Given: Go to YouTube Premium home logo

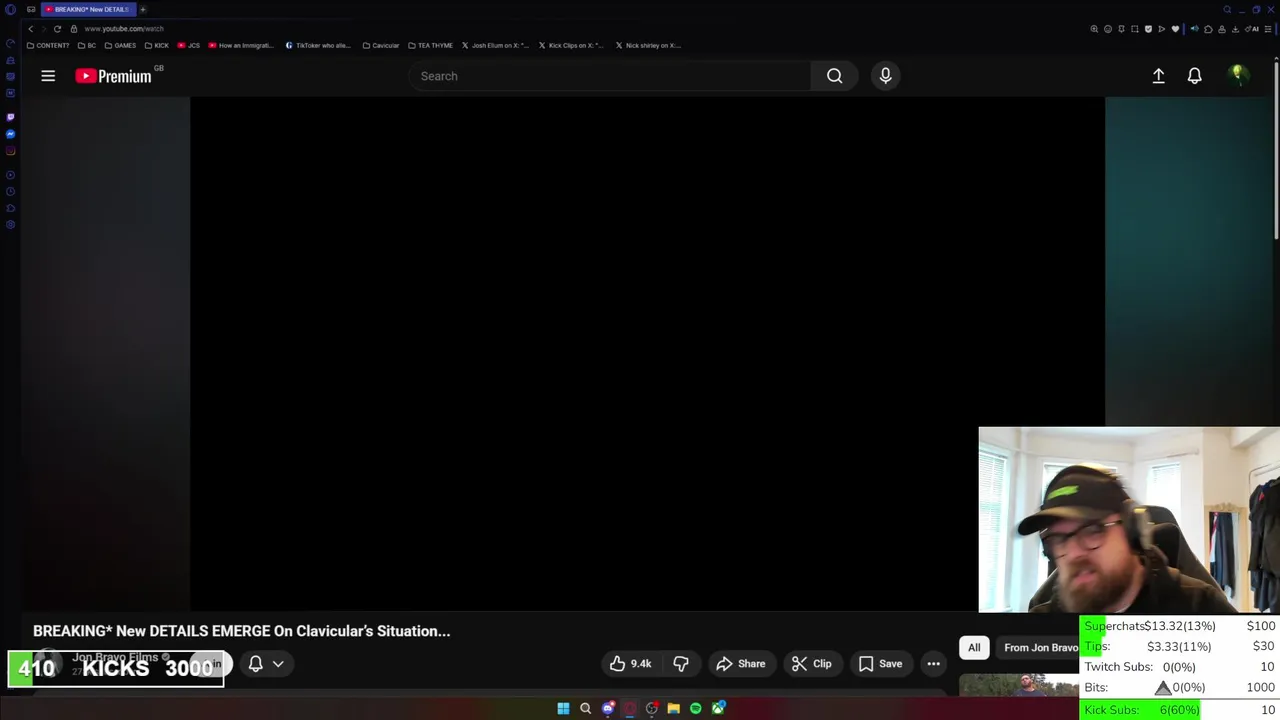Looking at the screenshot, I should point(113,76).
